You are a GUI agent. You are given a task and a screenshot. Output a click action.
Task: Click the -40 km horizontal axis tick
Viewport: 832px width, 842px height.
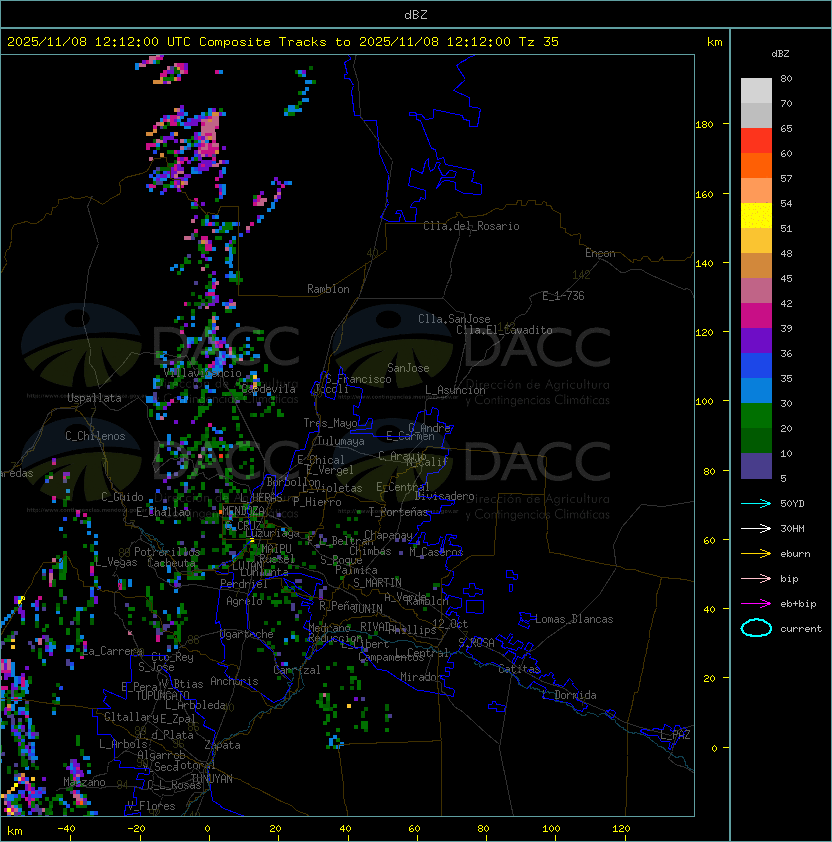coord(66,829)
